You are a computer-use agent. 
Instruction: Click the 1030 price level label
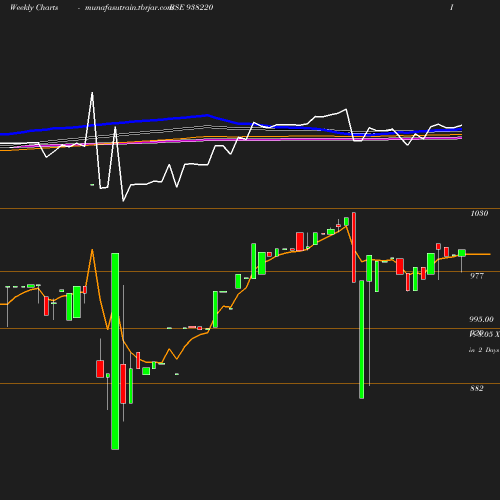click(479, 213)
